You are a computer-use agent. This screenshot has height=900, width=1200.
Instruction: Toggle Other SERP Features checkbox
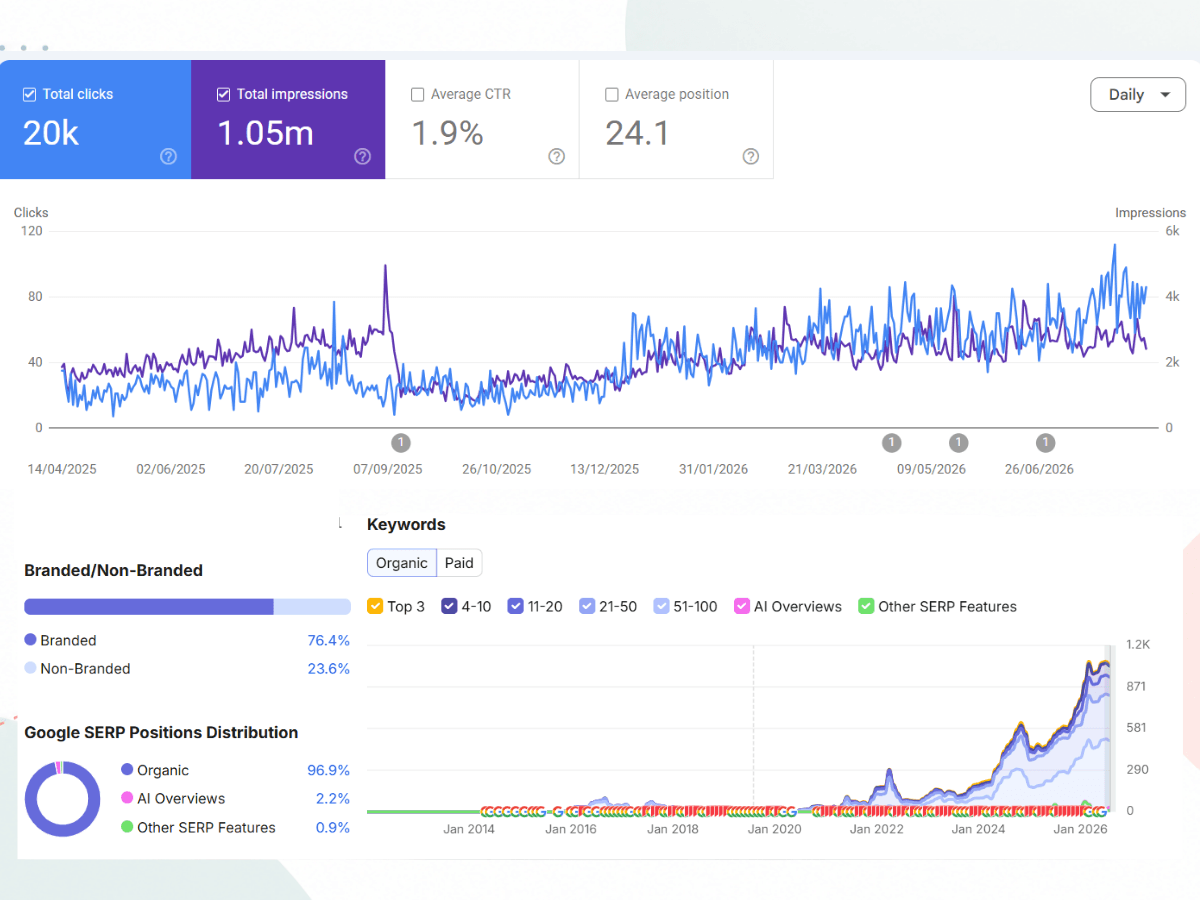click(866, 606)
